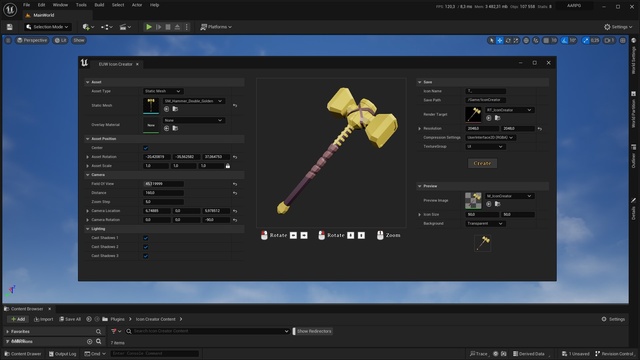
Task: Reset Asset Rotation to its default value
Action: pos(235,157)
